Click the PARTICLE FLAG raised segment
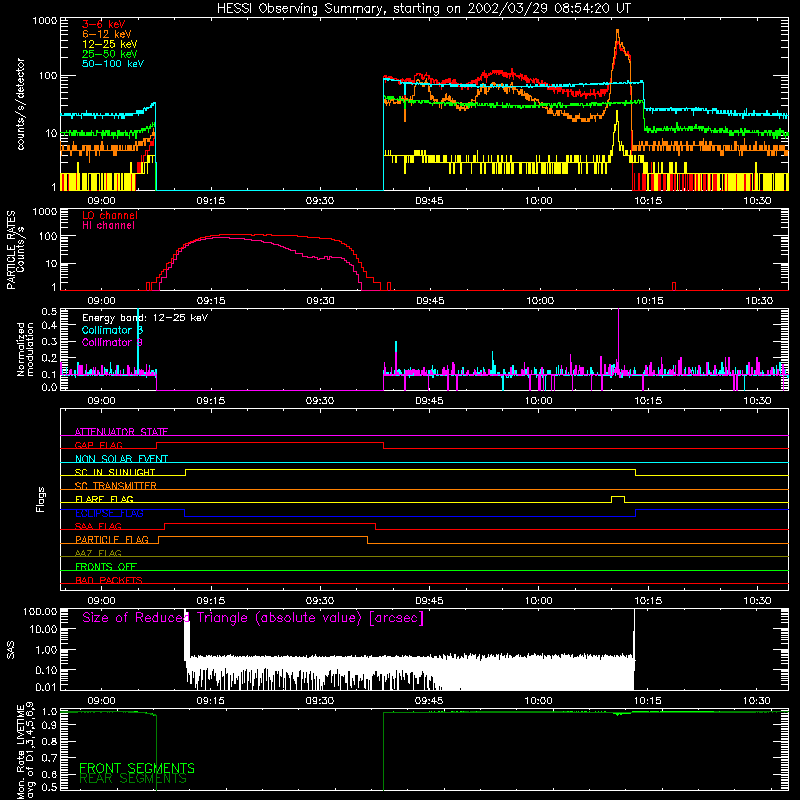This screenshot has height=800, width=800. pos(263,537)
